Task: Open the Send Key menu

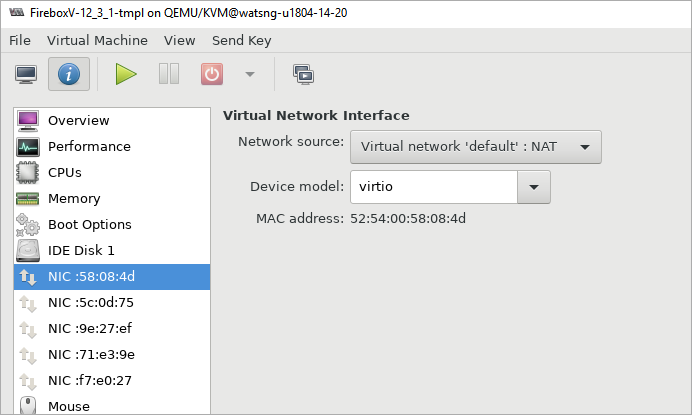Action: (x=241, y=41)
